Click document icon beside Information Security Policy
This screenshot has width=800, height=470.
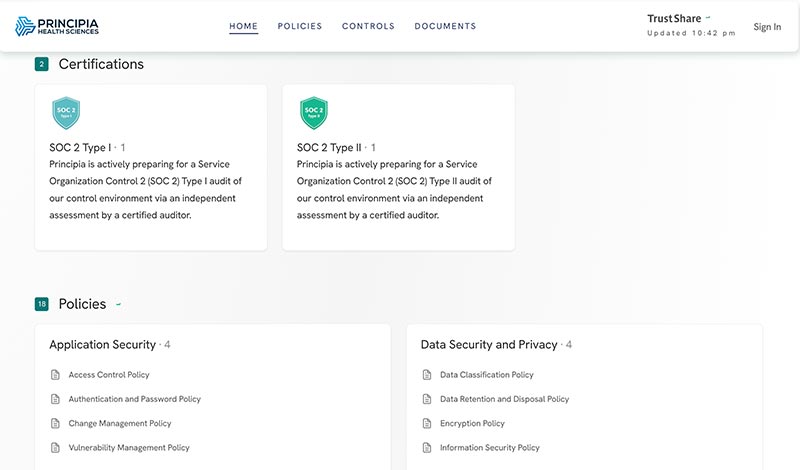pos(427,448)
